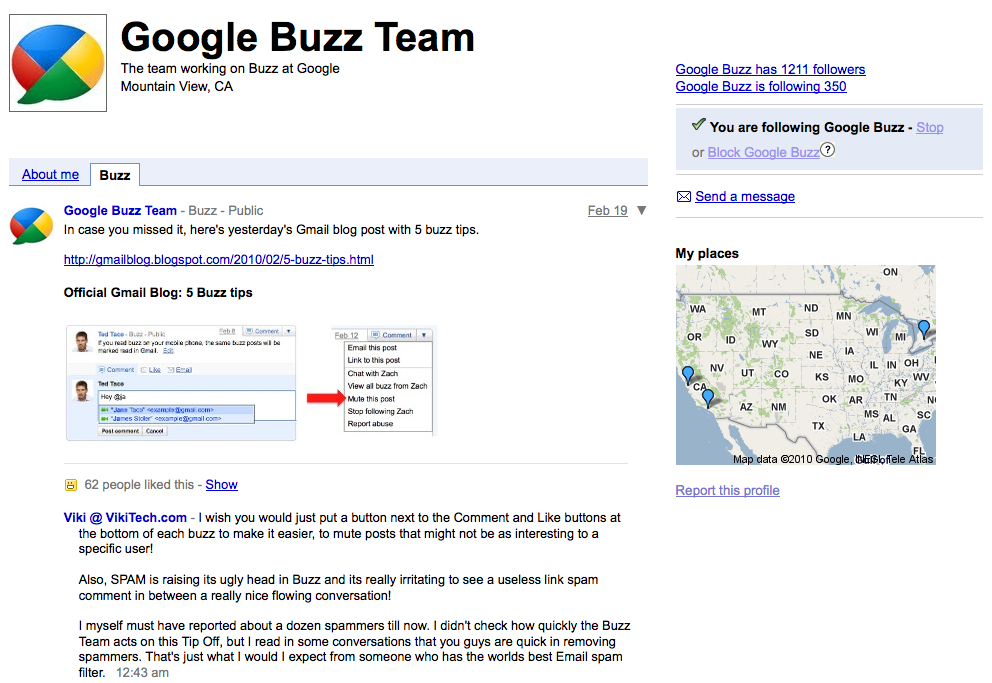
Task: Open Viki @ VikiTech.com commenter profile
Action: pos(125,518)
